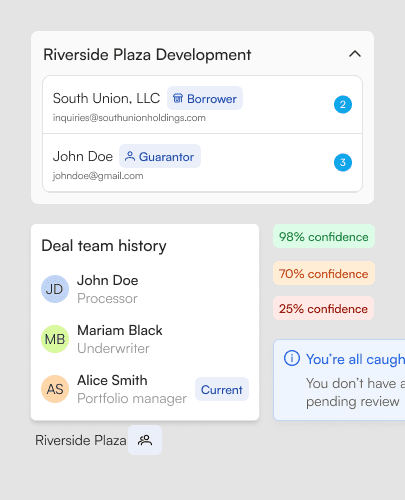Click the Guarantor tag person icon
The height and width of the screenshot is (500, 405).
130,156
